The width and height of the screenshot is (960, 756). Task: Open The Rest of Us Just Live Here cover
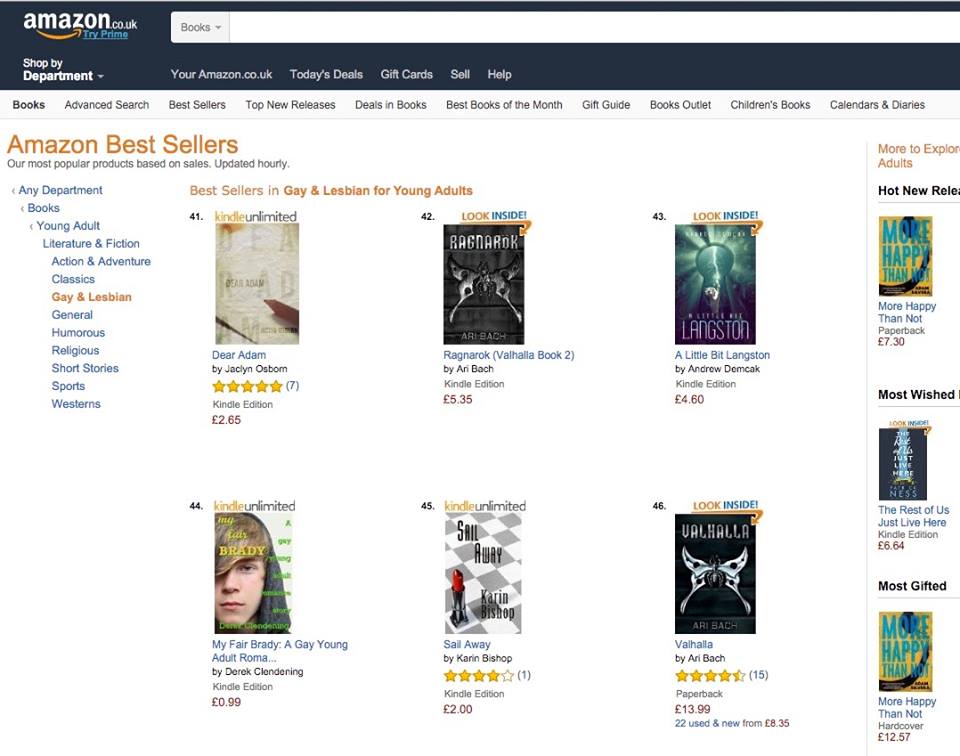(x=903, y=463)
